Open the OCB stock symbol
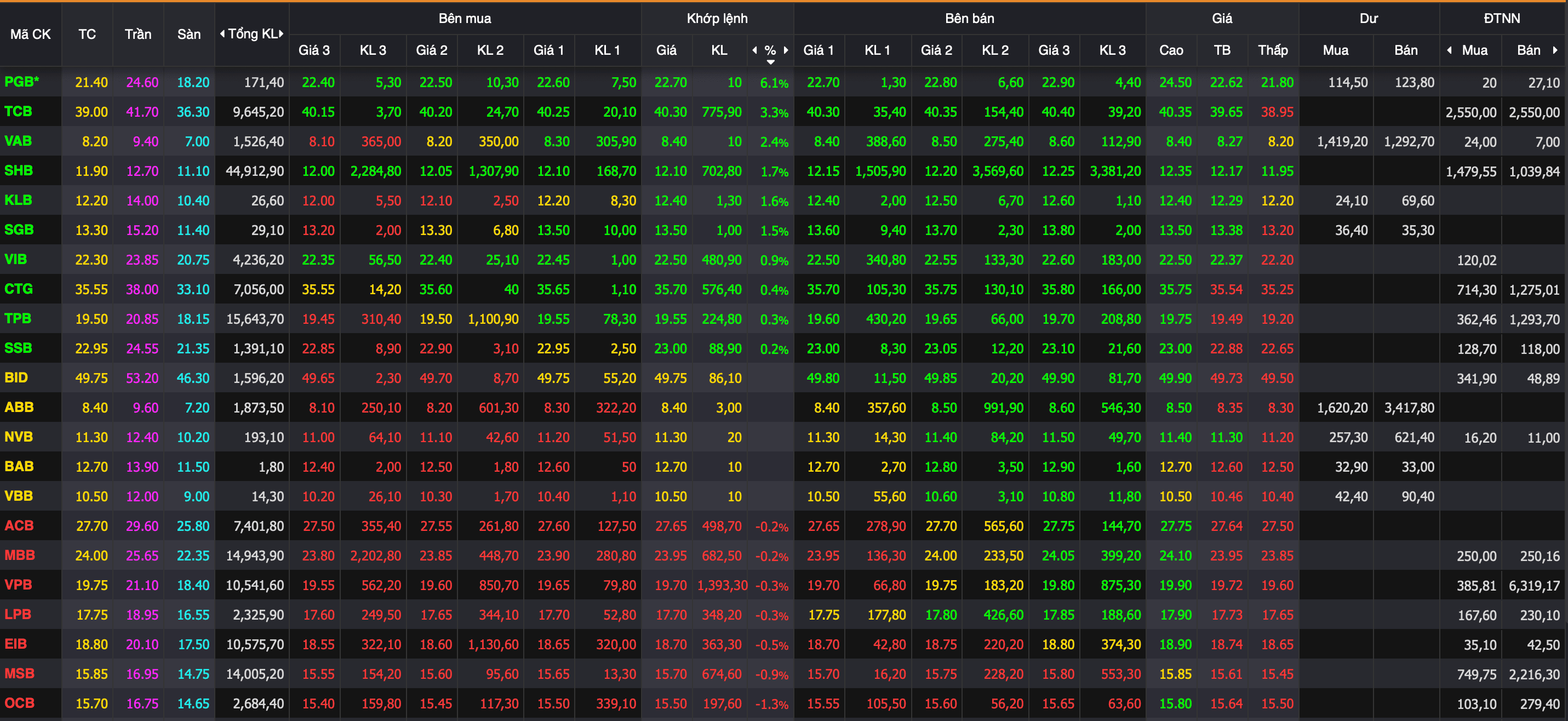This screenshot has height=721, width=1568. coord(20,702)
